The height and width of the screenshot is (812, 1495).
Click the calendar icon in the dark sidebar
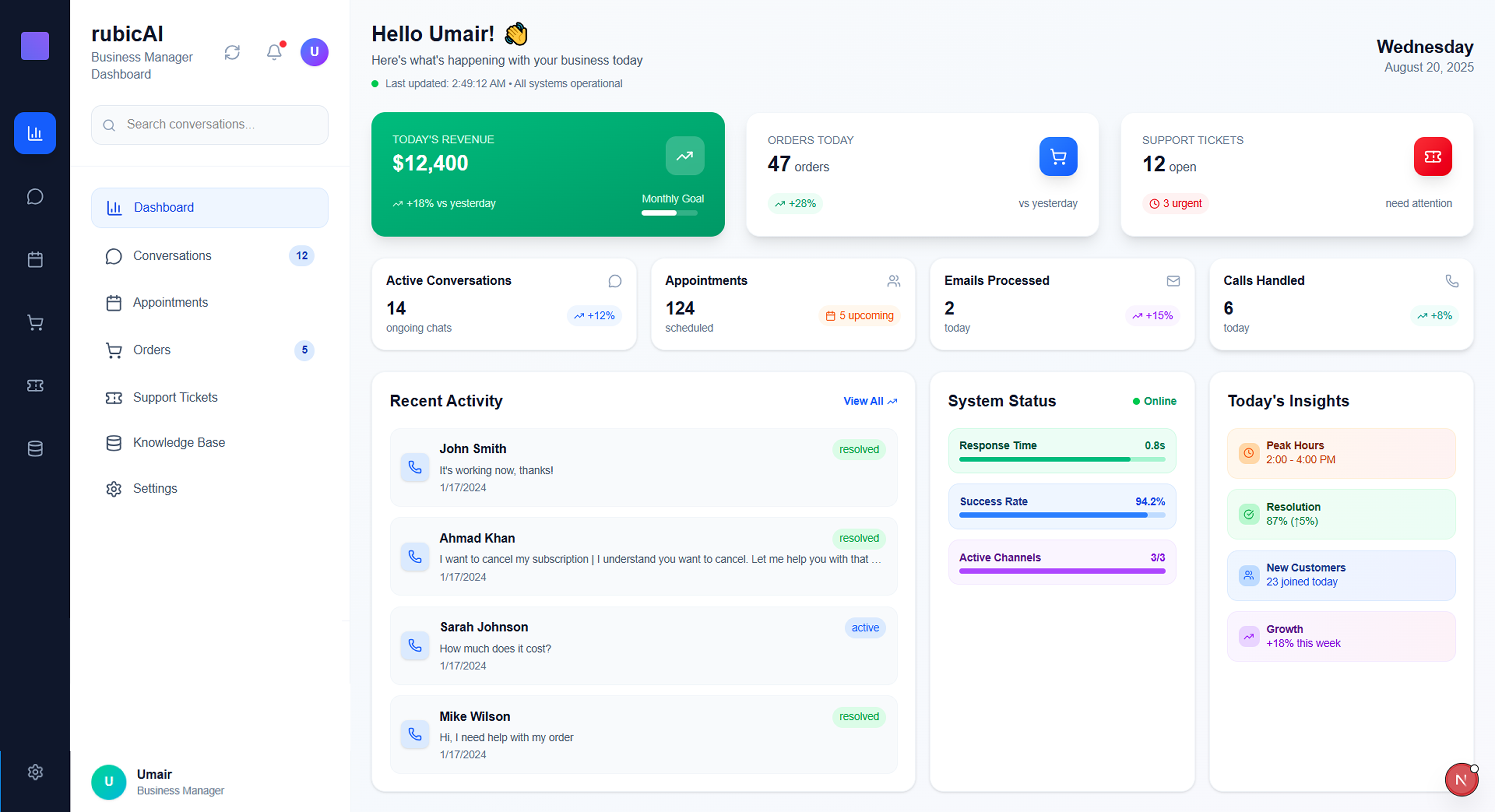click(35, 259)
